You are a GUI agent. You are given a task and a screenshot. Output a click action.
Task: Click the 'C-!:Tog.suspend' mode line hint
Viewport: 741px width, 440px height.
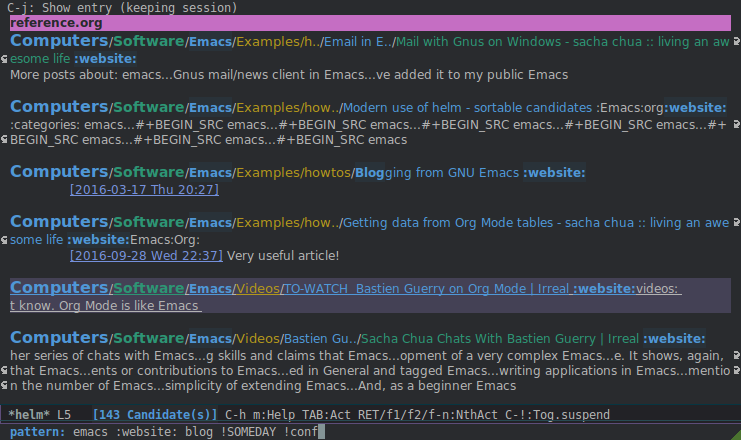(558, 415)
